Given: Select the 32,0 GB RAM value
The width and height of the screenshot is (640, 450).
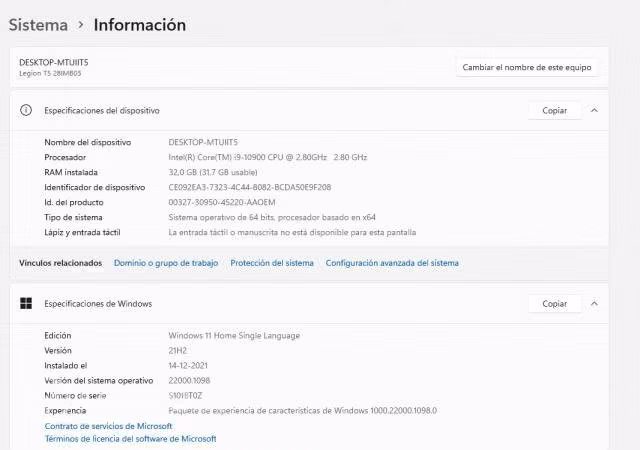Looking at the screenshot, I should 213,172.
